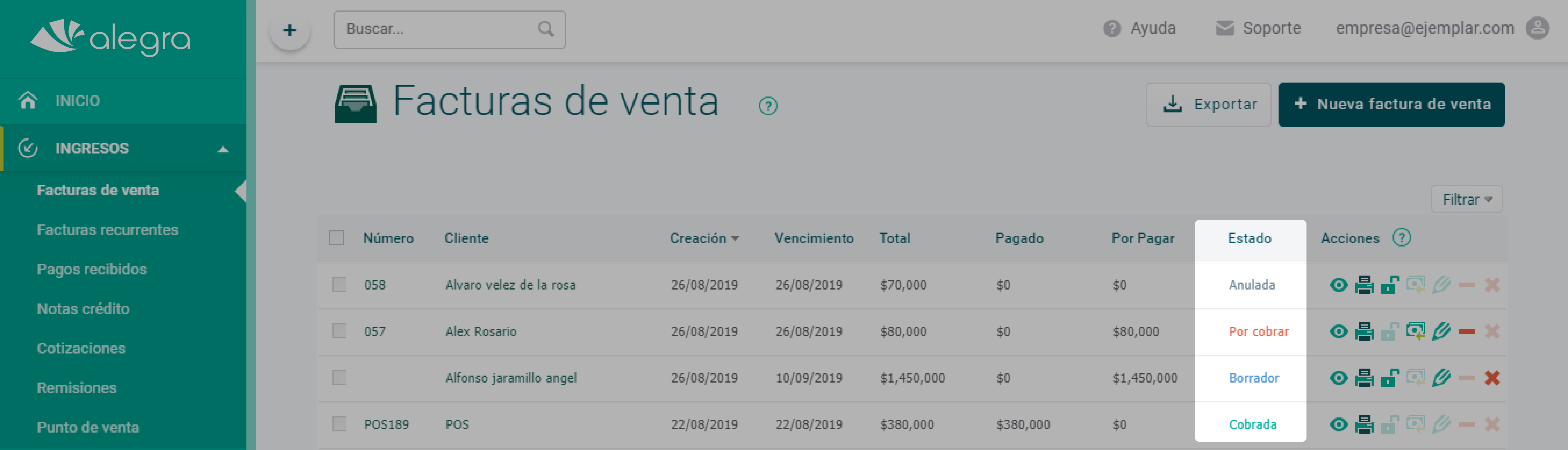Go to Cotizaciones in sidebar

coord(81,348)
